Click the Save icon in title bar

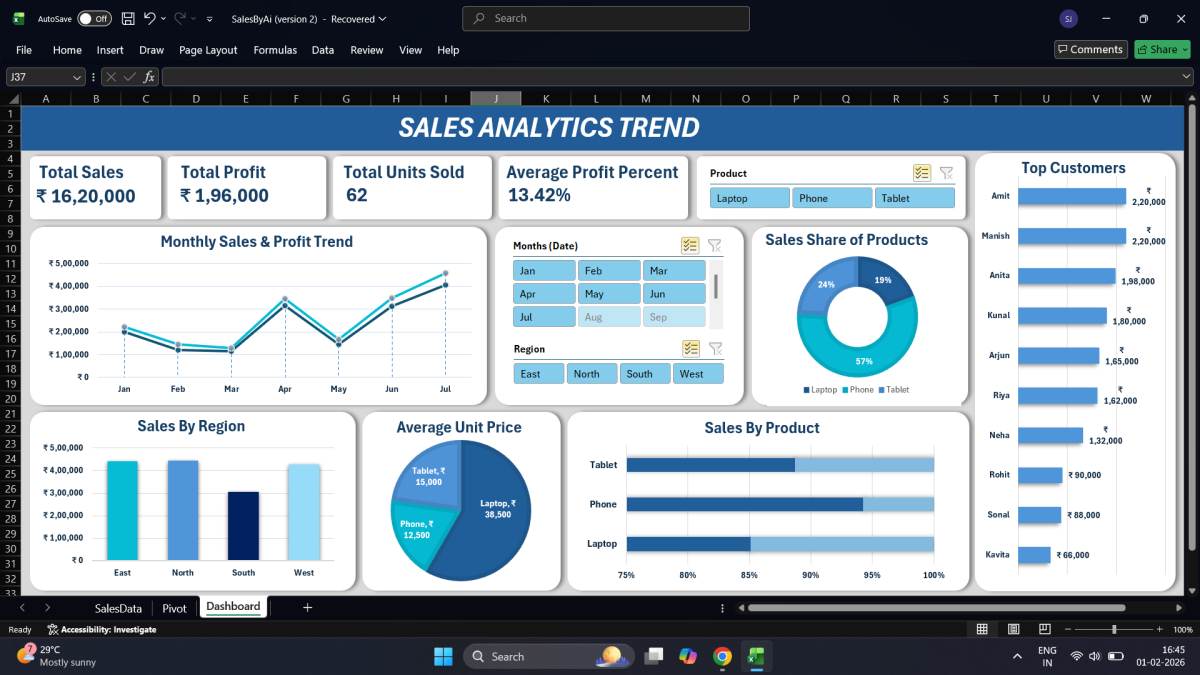point(128,19)
